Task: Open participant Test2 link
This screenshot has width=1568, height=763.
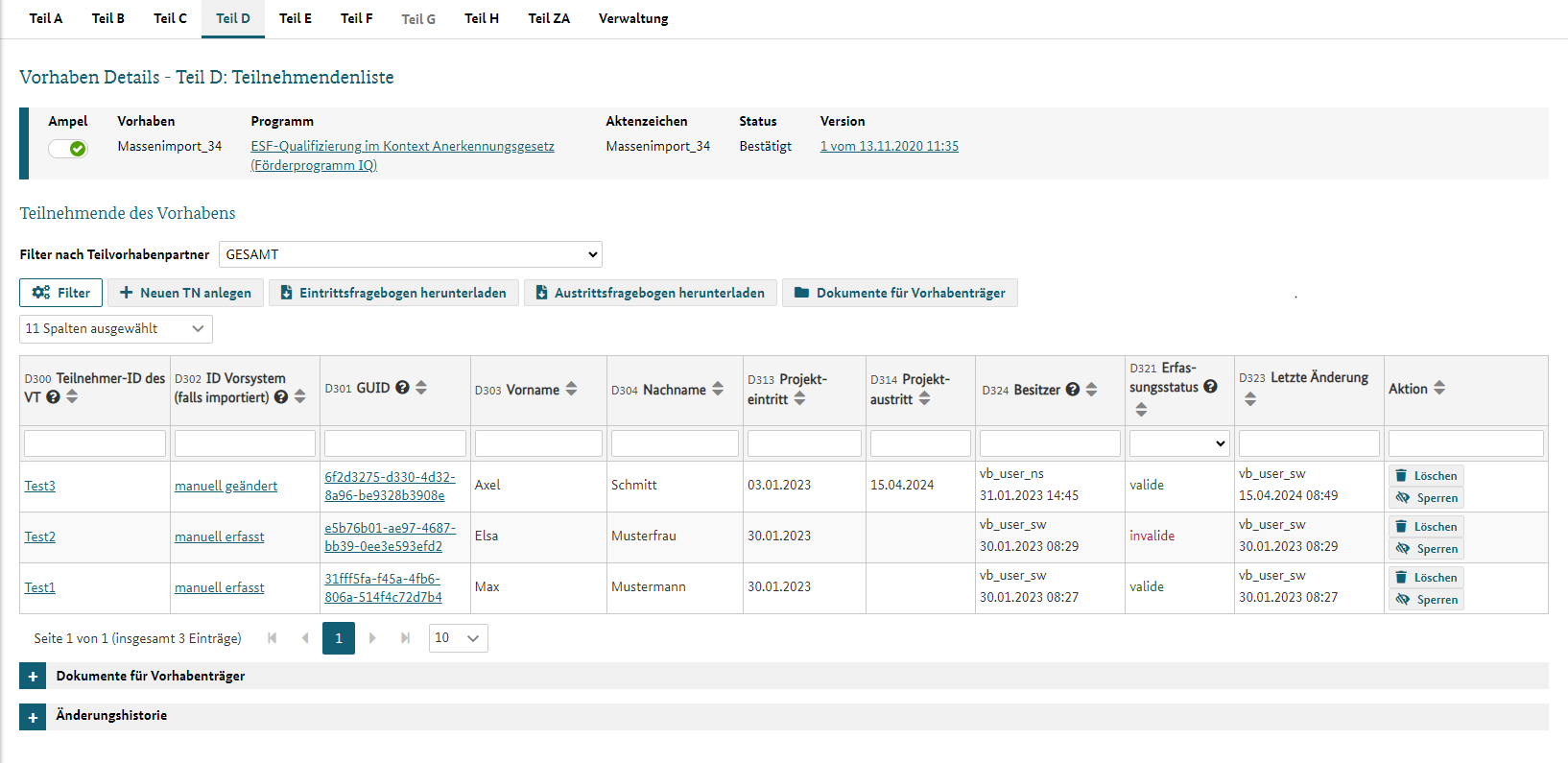Action: pos(40,536)
